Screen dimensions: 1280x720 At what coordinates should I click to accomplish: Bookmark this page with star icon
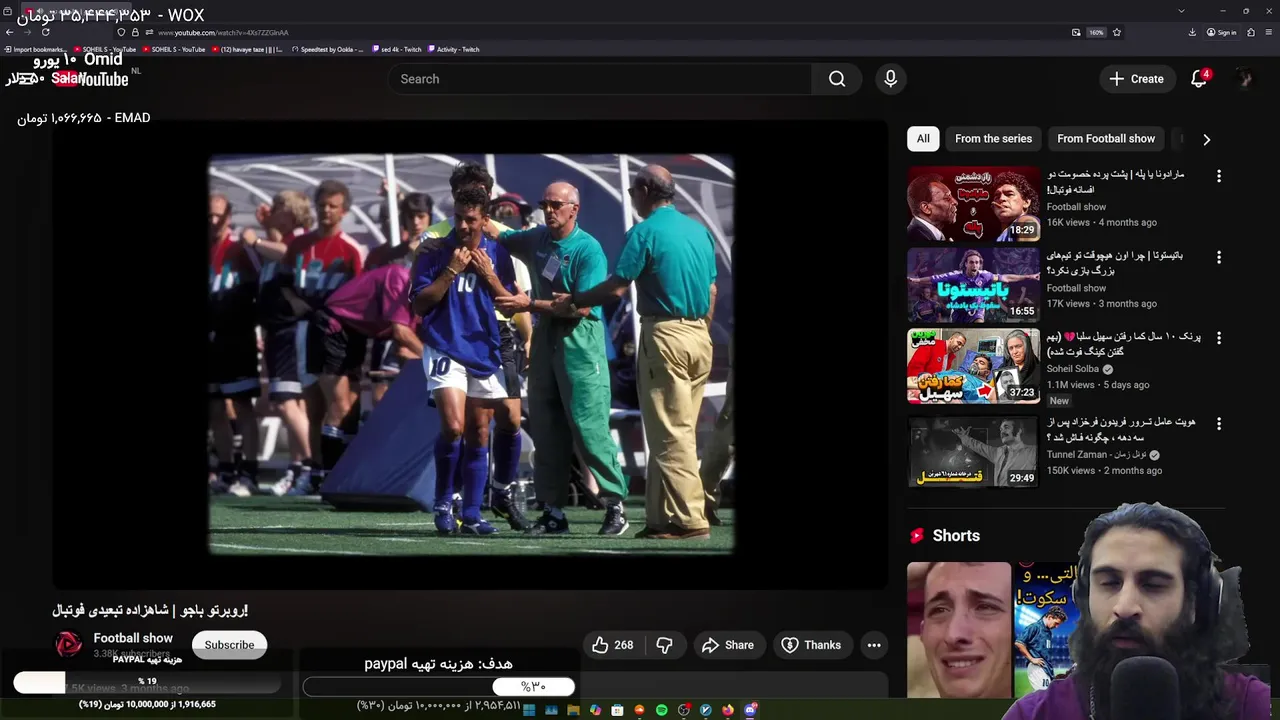[x=1116, y=32]
